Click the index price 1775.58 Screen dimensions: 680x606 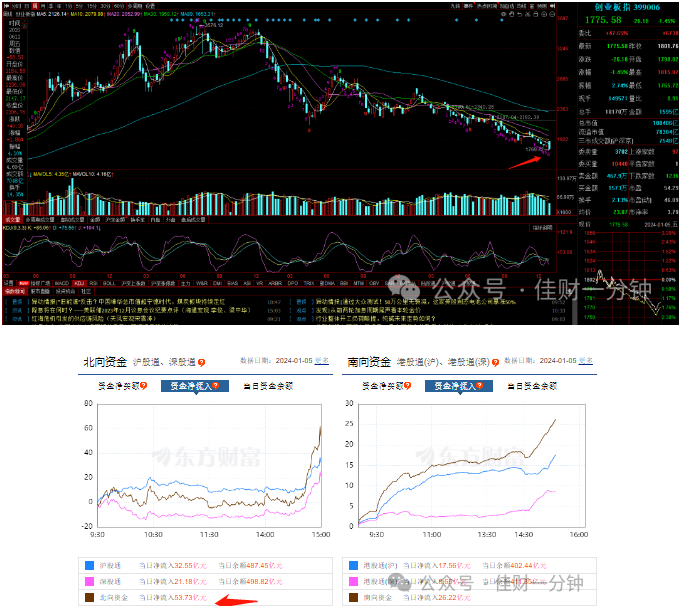point(603,20)
